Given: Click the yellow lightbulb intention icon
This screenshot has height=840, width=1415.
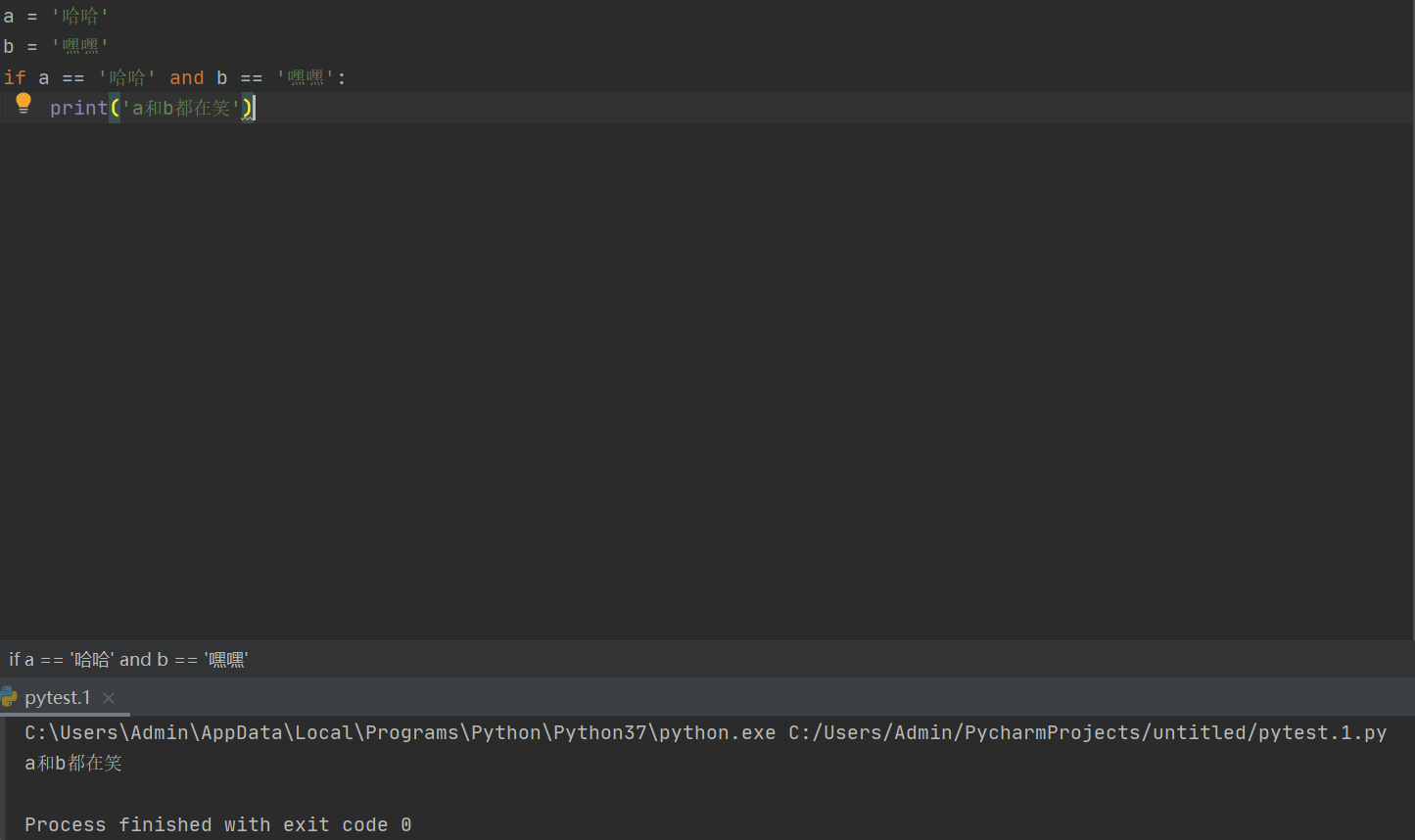Looking at the screenshot, I should (24, 104).
